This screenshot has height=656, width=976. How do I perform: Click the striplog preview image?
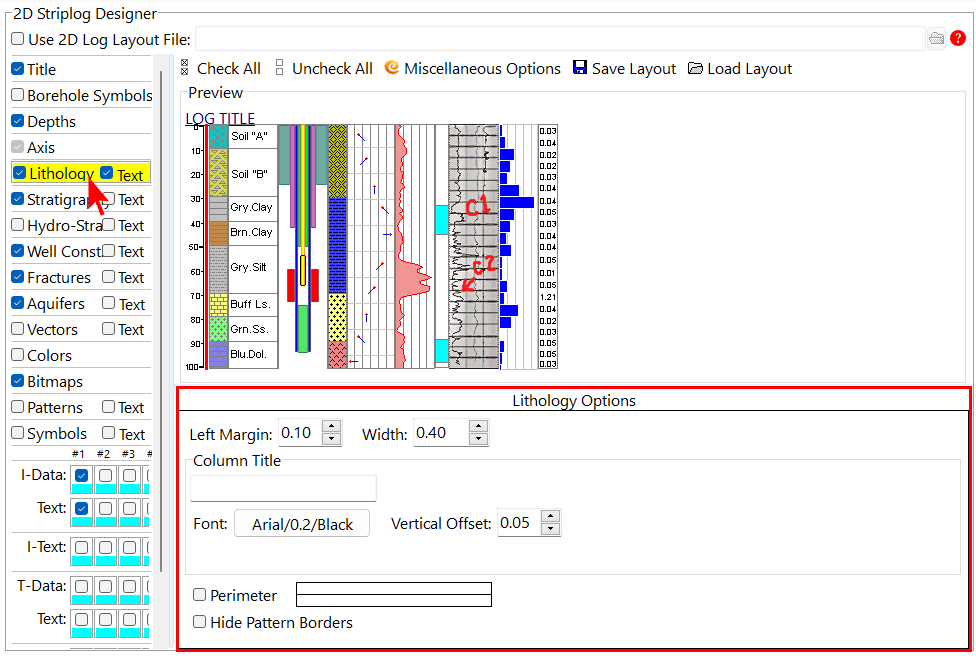(x=372, y=245)
